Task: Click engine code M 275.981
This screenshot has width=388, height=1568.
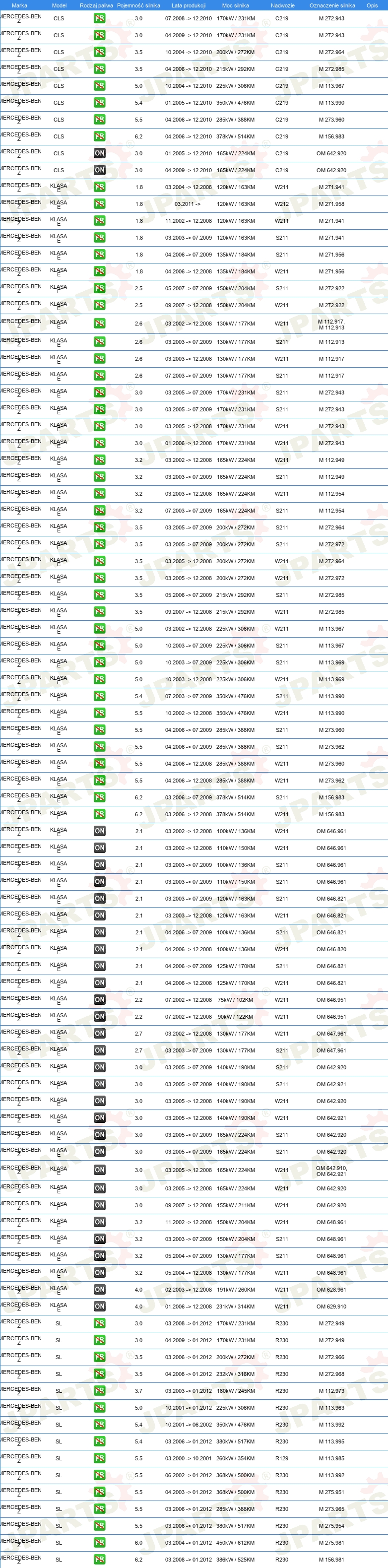Action: pyautogui.click(x=331, y=1543)
